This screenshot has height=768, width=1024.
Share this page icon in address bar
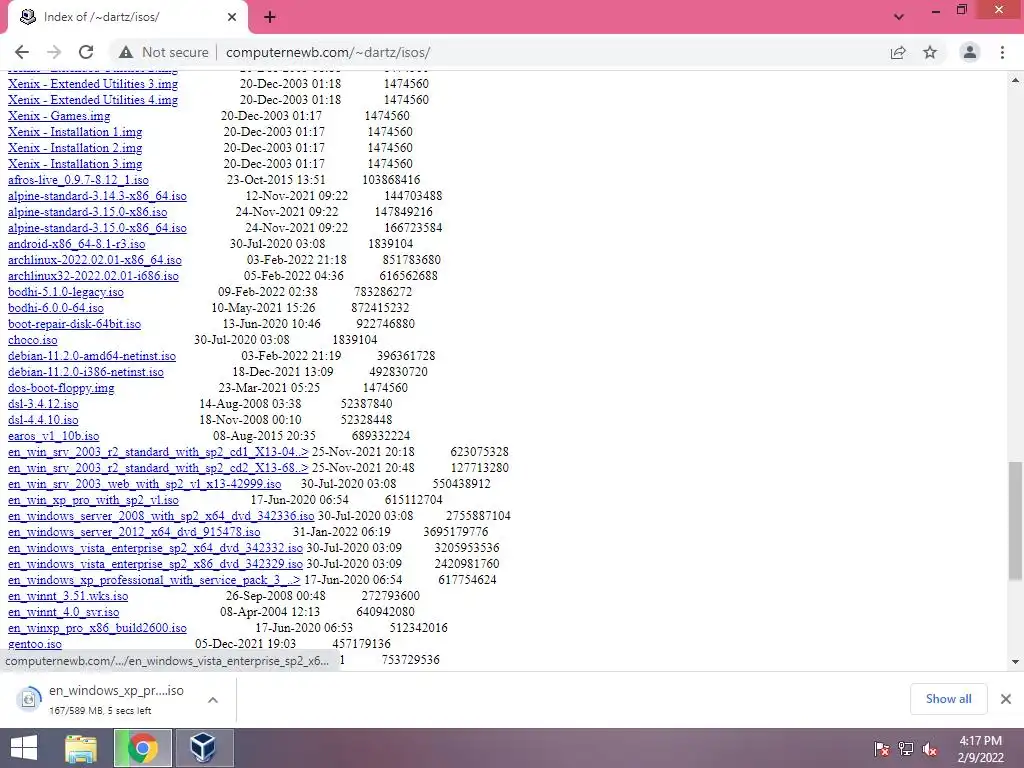(898, 52)
